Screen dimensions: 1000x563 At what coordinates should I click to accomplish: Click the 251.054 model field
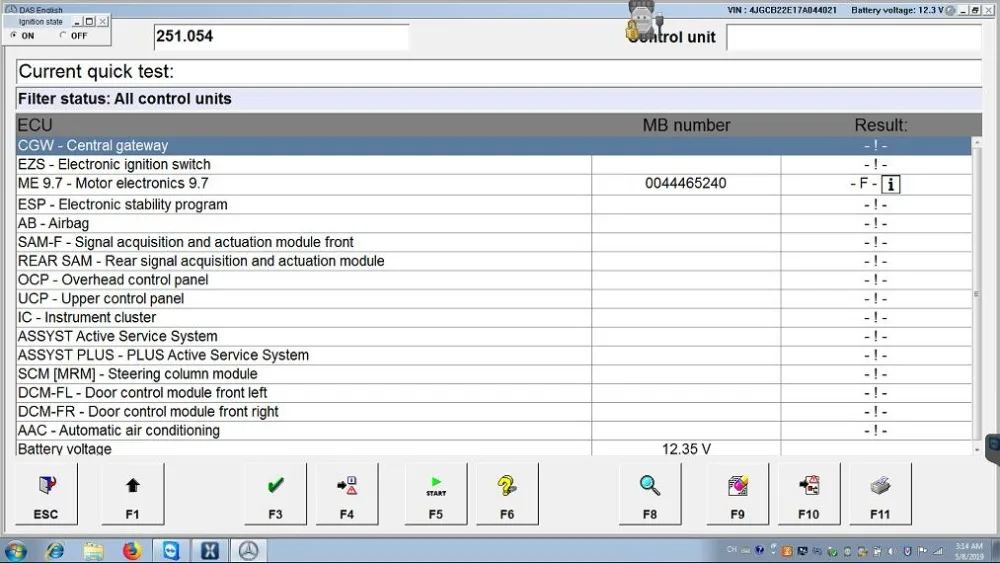click(x=281, y=36)
